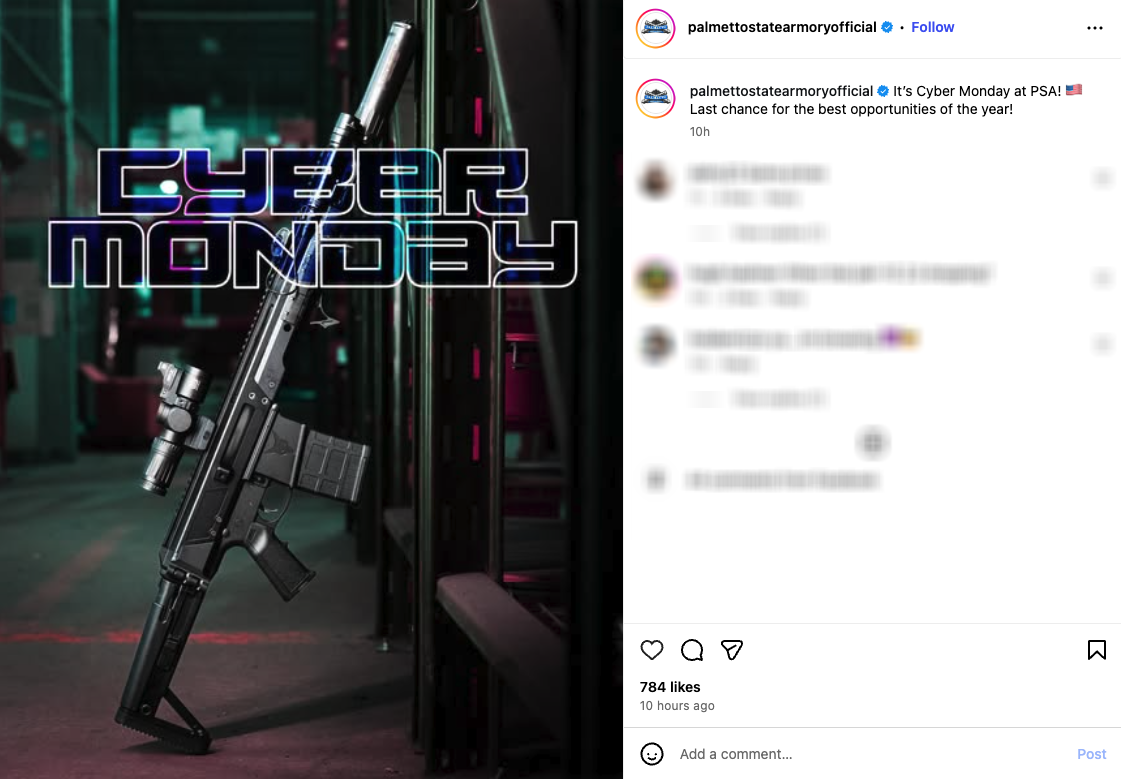
Task: Like the post with the heart icon
Action: coord(651,650)
